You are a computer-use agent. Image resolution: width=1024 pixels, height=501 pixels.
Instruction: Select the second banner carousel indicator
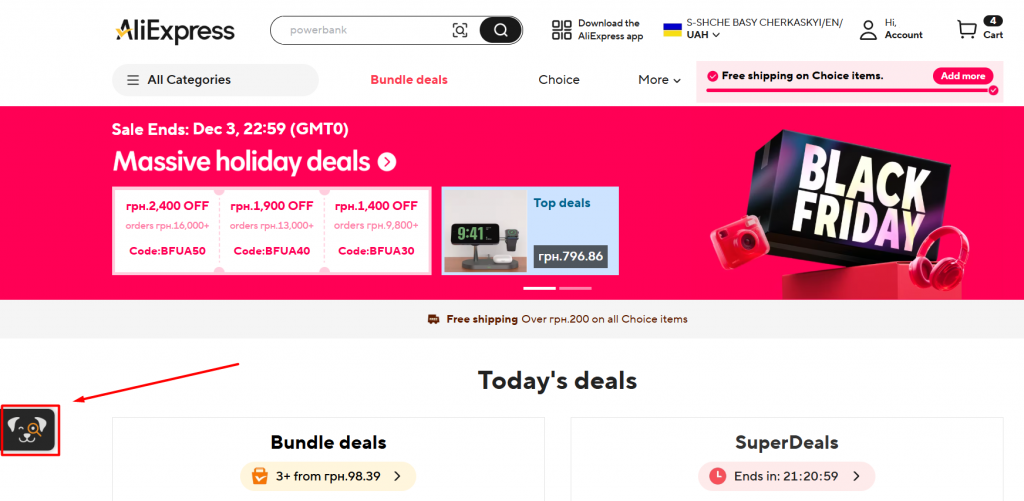point(575,288)
